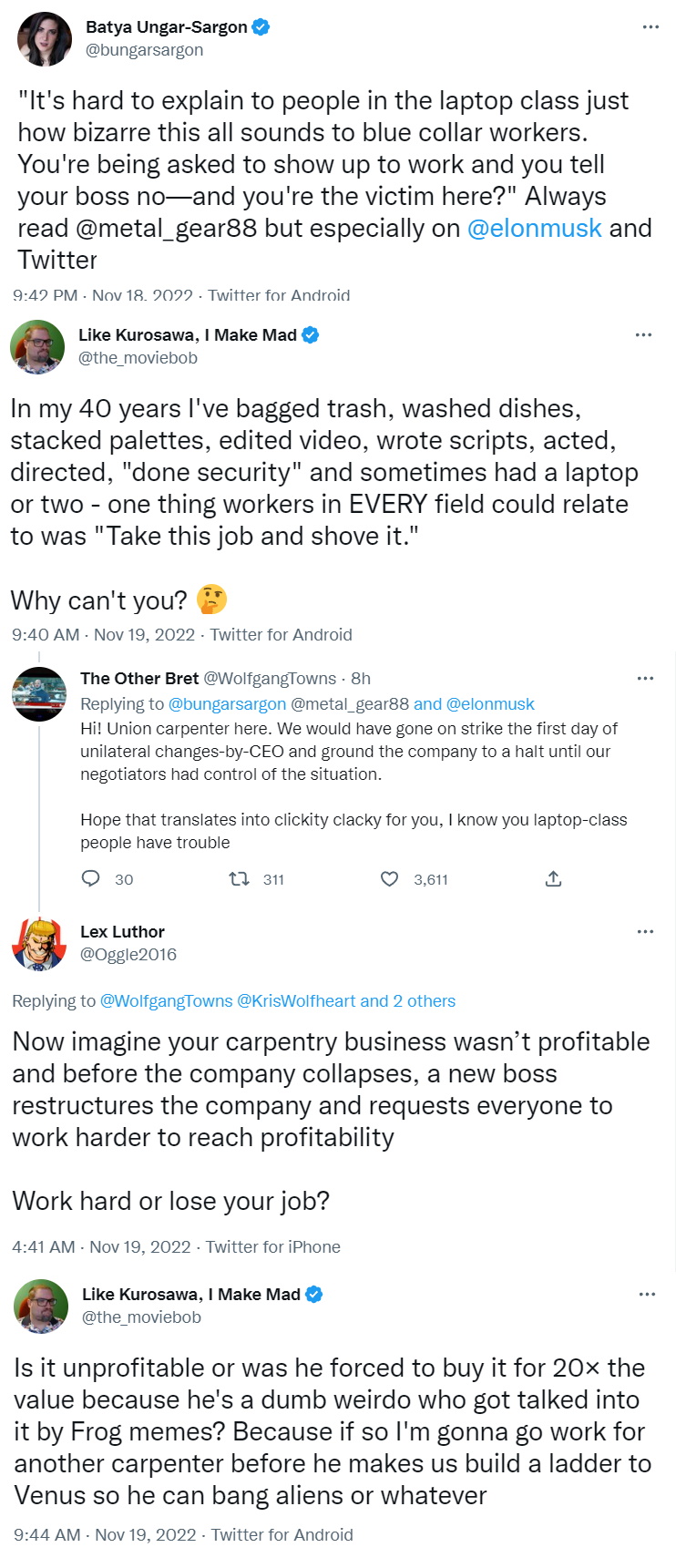
Task: Click Lex Luthor's profile avatar
Action: pyautogui.click(x=39, y=944)
